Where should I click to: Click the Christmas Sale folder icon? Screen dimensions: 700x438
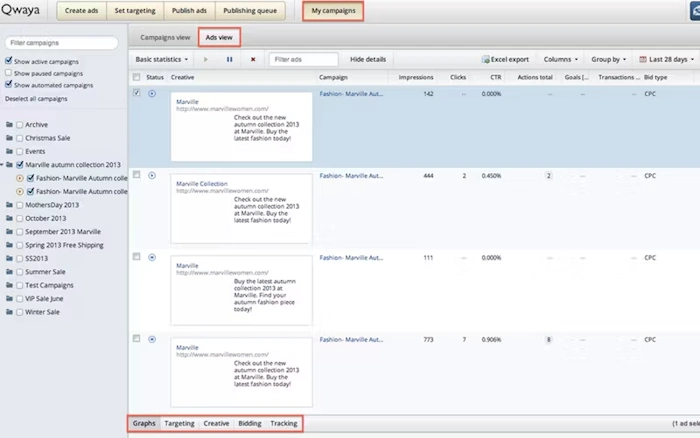[9, 138]
